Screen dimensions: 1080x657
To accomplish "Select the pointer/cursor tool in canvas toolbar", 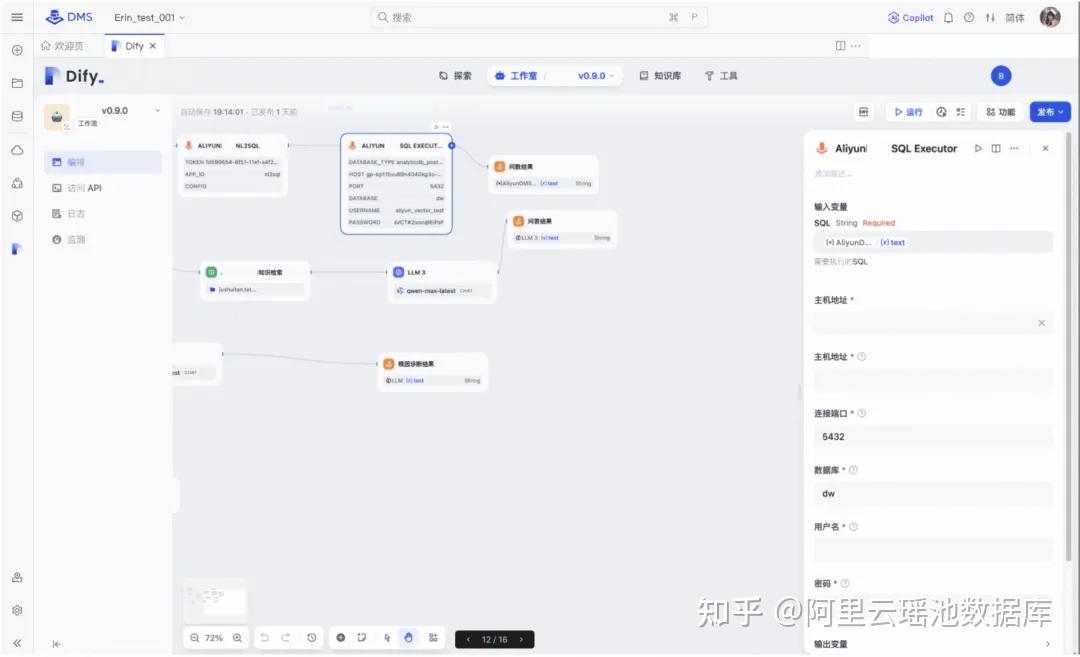I will pos(387,637).
